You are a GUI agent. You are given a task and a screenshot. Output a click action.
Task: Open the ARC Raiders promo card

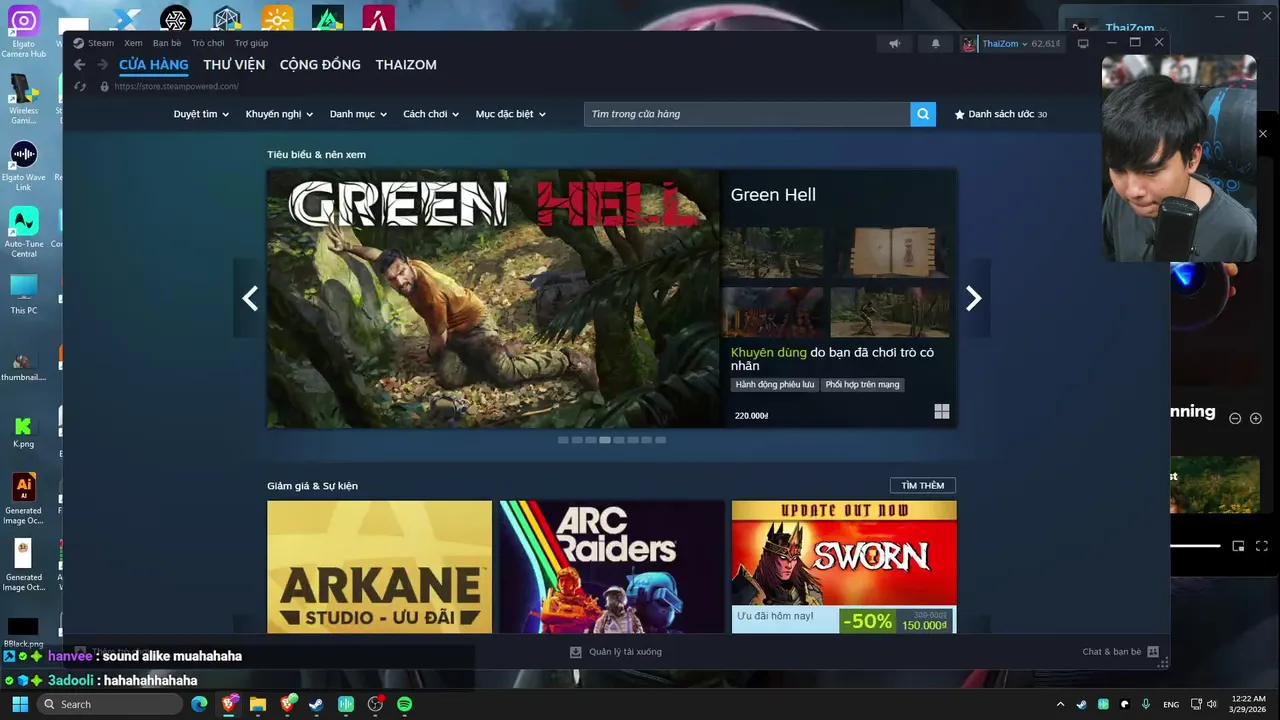612,567
